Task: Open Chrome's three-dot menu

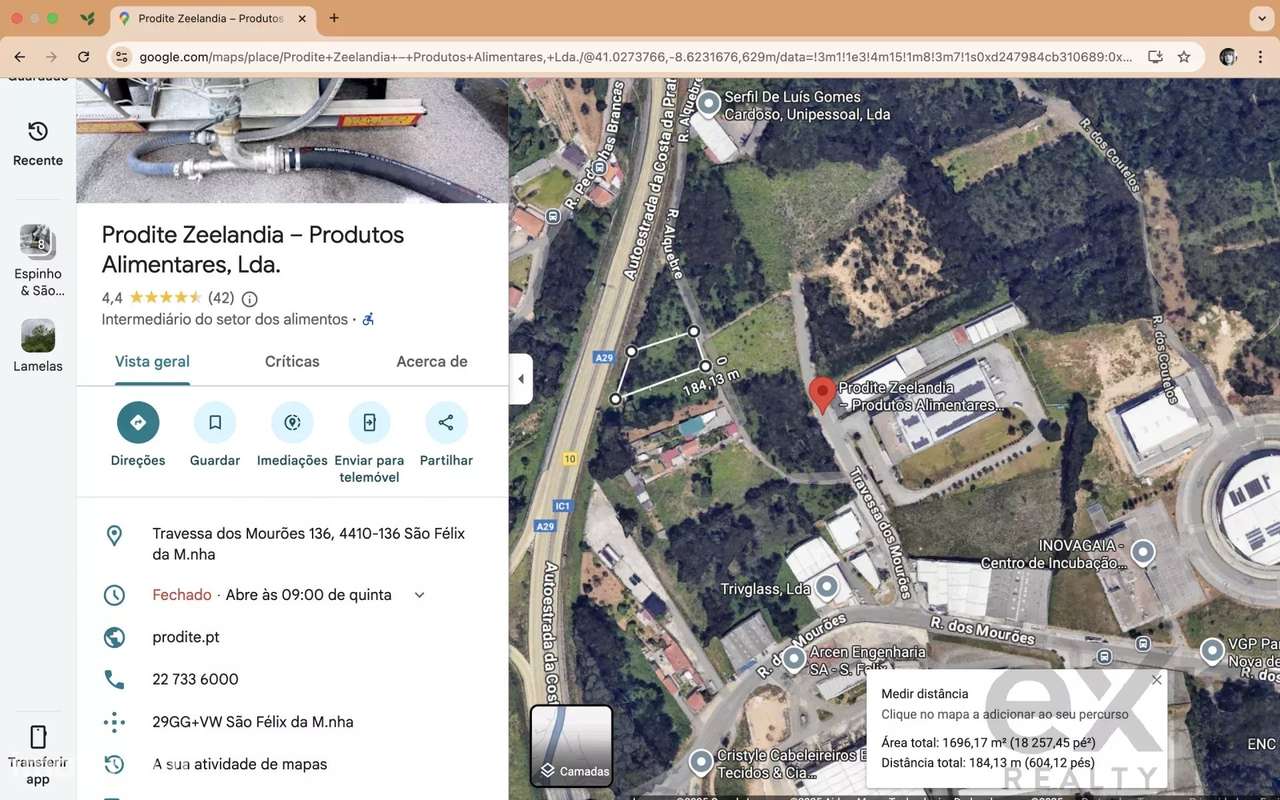Action: [1262, 57]
